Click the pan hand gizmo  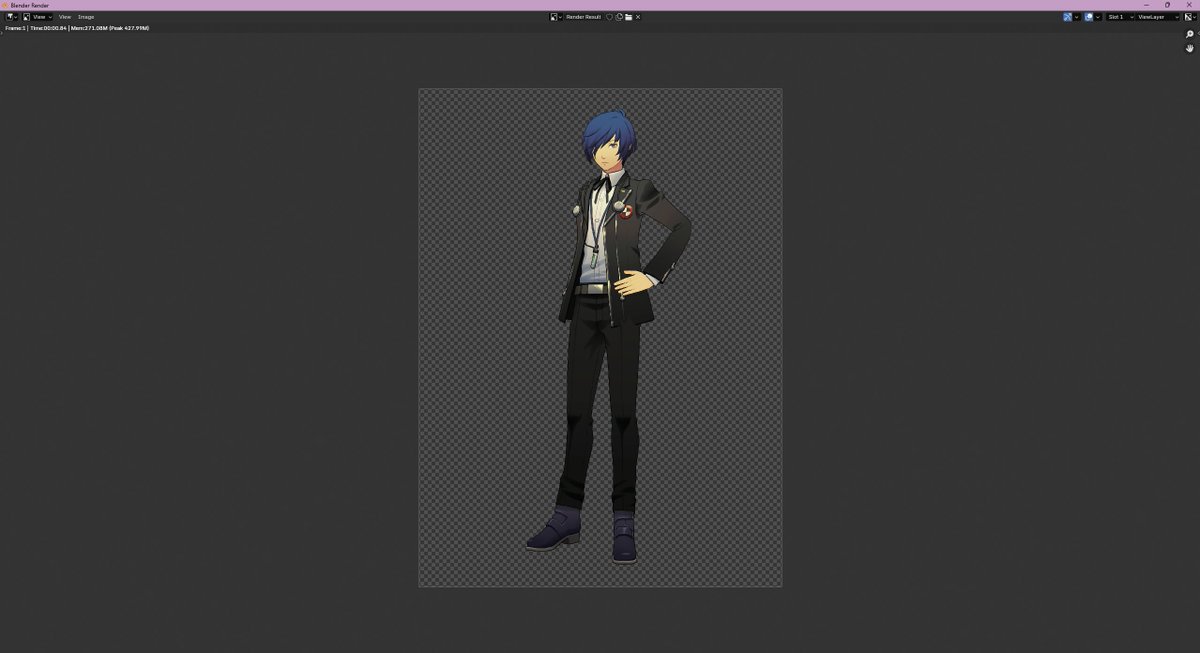[1190, 48]
